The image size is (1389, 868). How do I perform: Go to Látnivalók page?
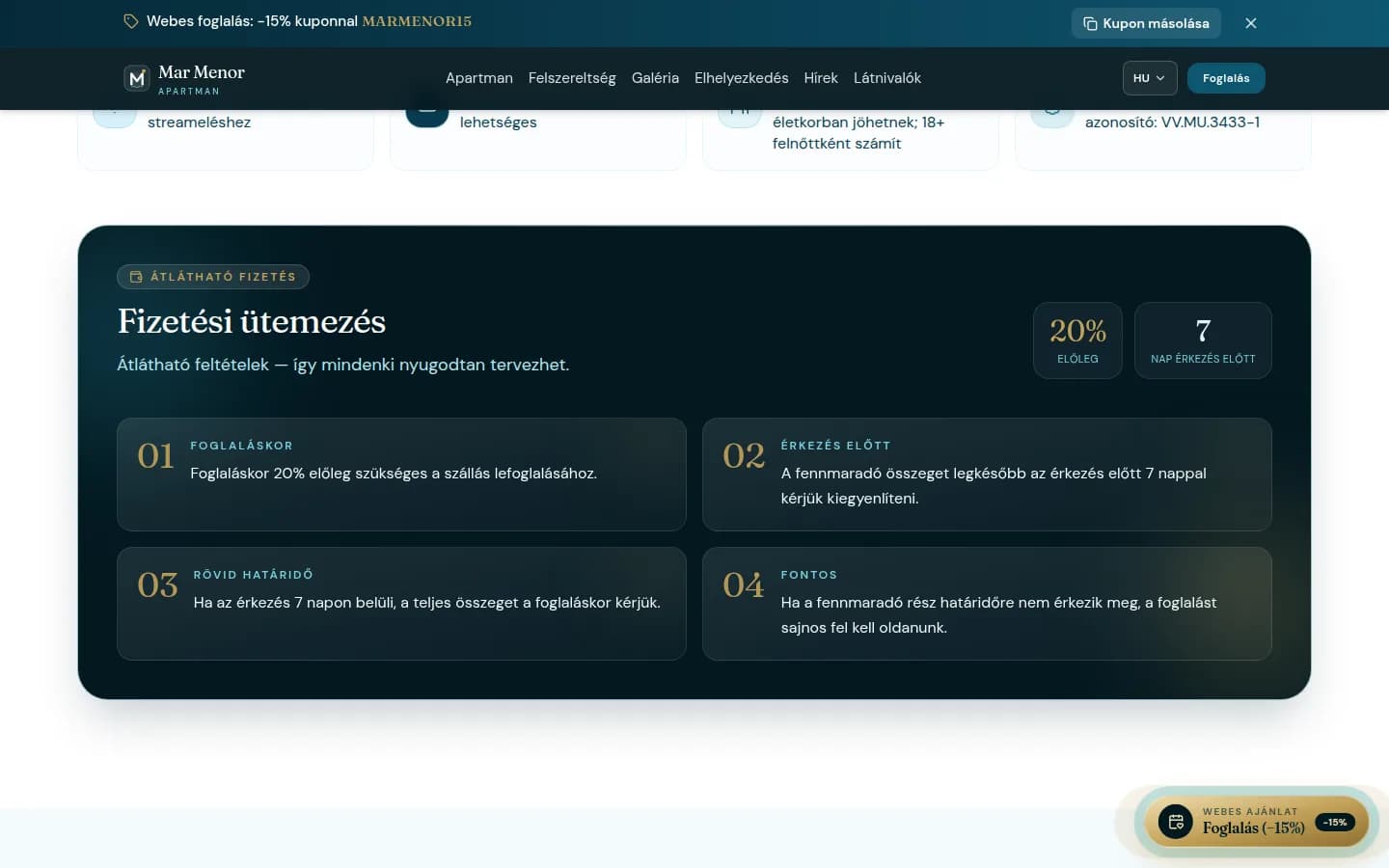click(887, 78)
